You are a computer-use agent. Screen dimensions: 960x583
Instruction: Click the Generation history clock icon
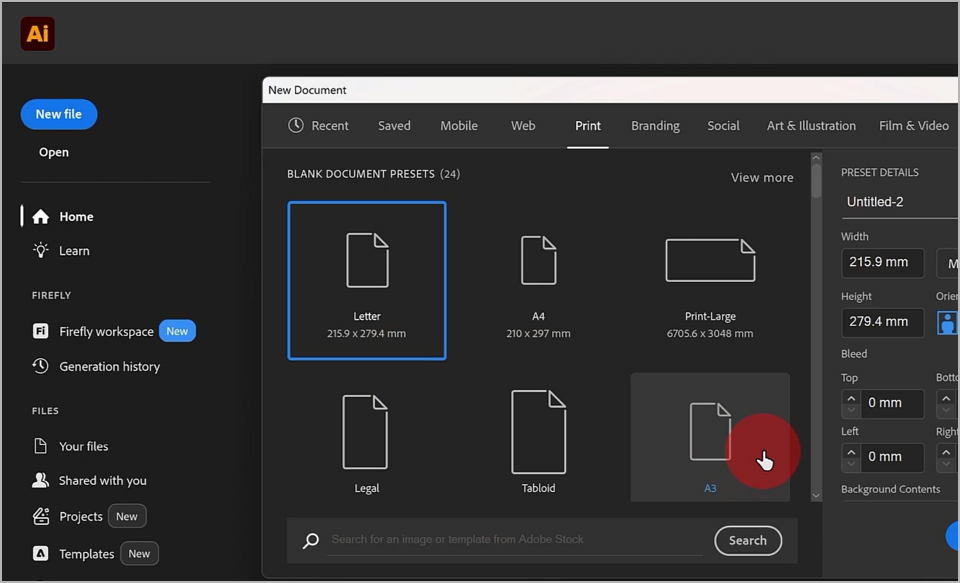(40, 366)
